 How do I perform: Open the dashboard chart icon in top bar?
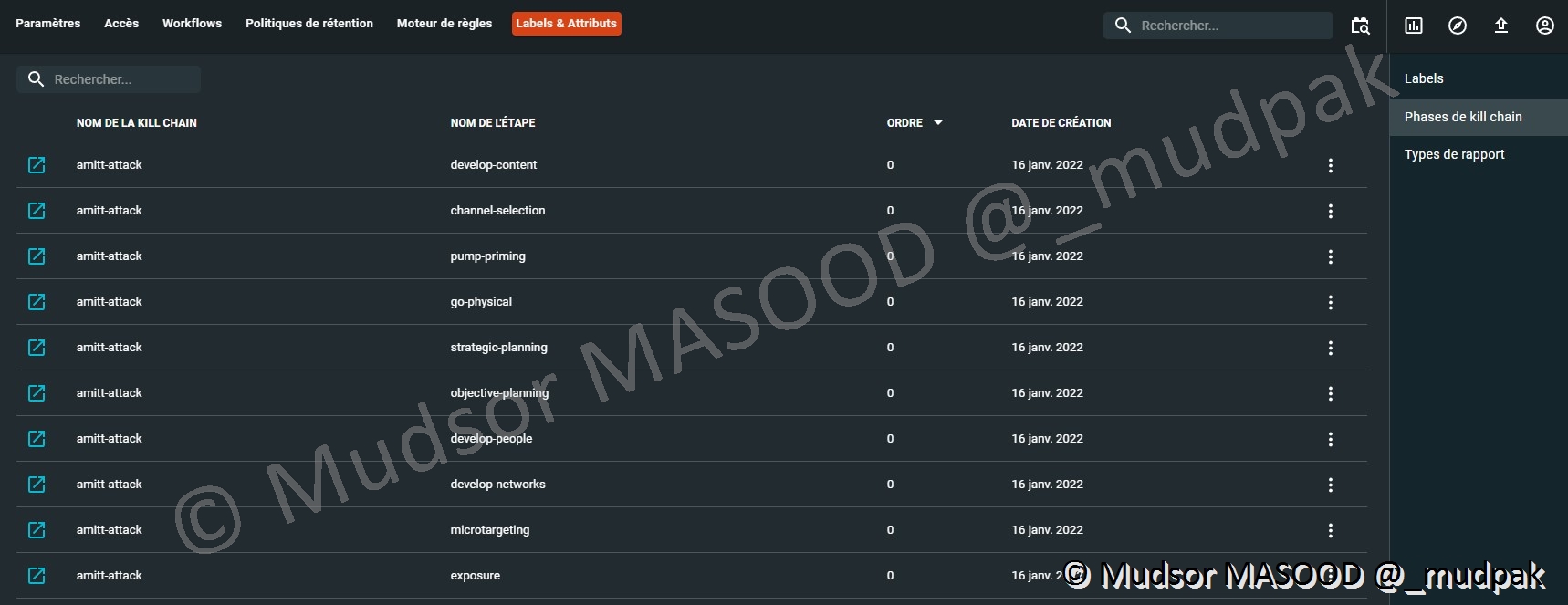click(1414, 26)
